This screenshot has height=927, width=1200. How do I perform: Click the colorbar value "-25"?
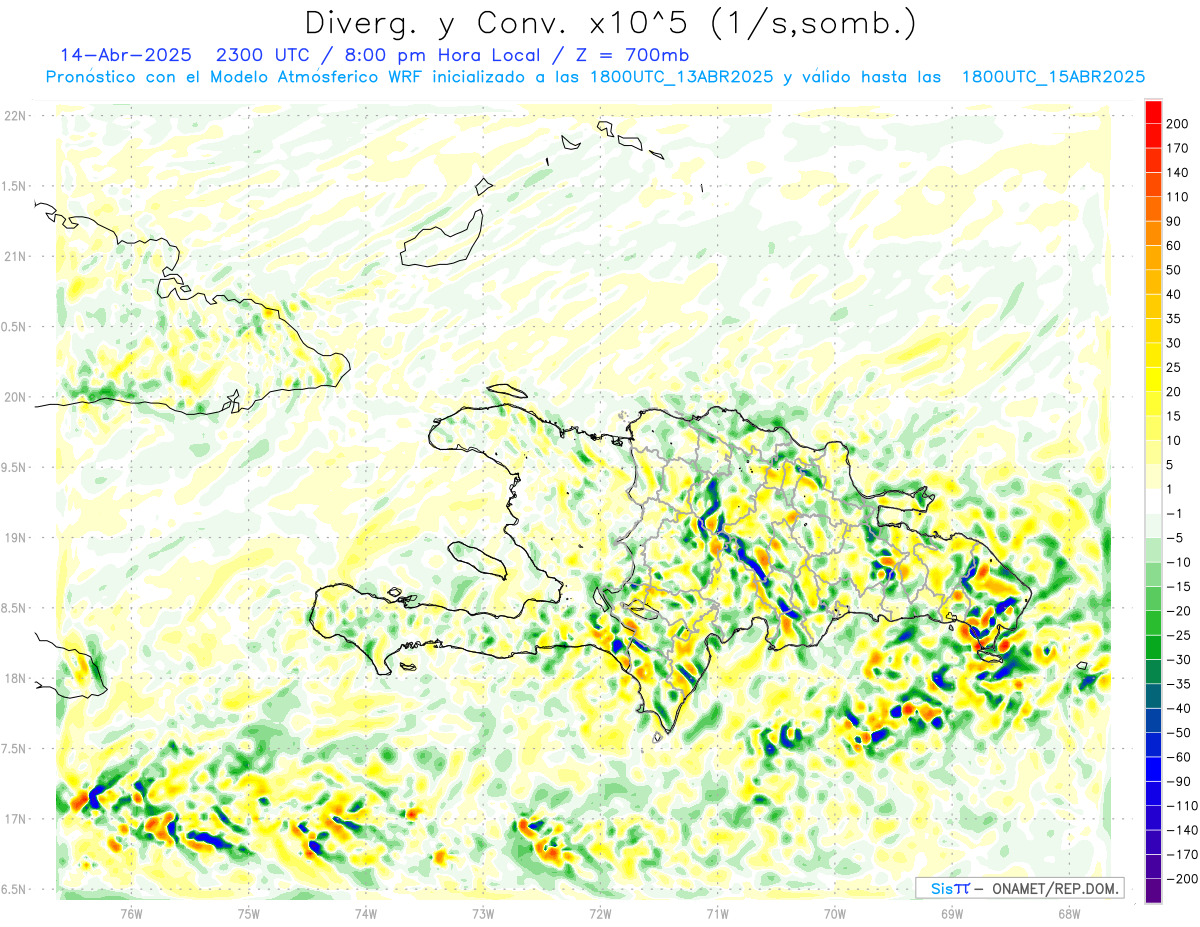(x=1179, y=635)
